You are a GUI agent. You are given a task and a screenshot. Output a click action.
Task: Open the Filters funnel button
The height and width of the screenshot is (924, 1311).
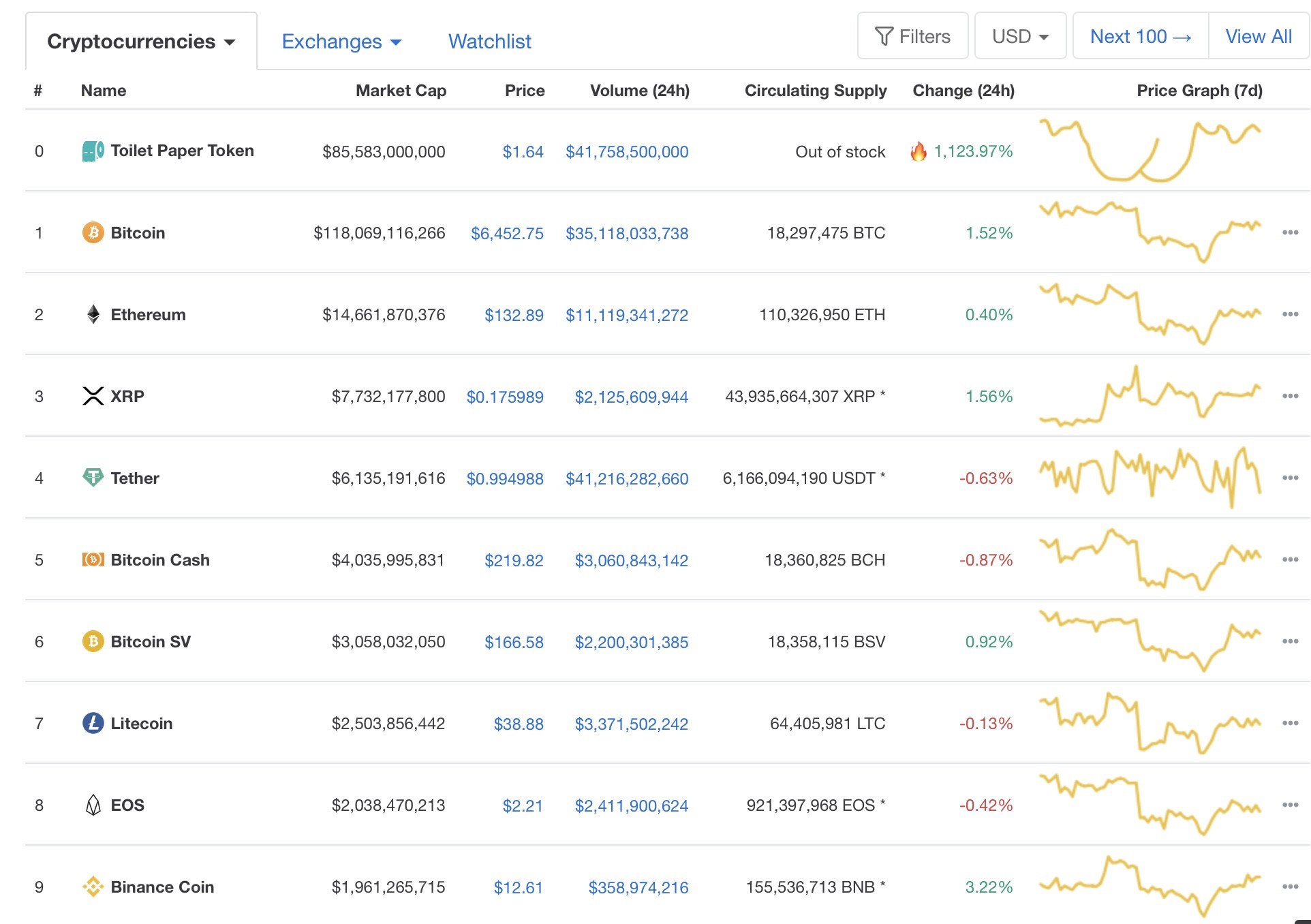click(x=912, y=36)
